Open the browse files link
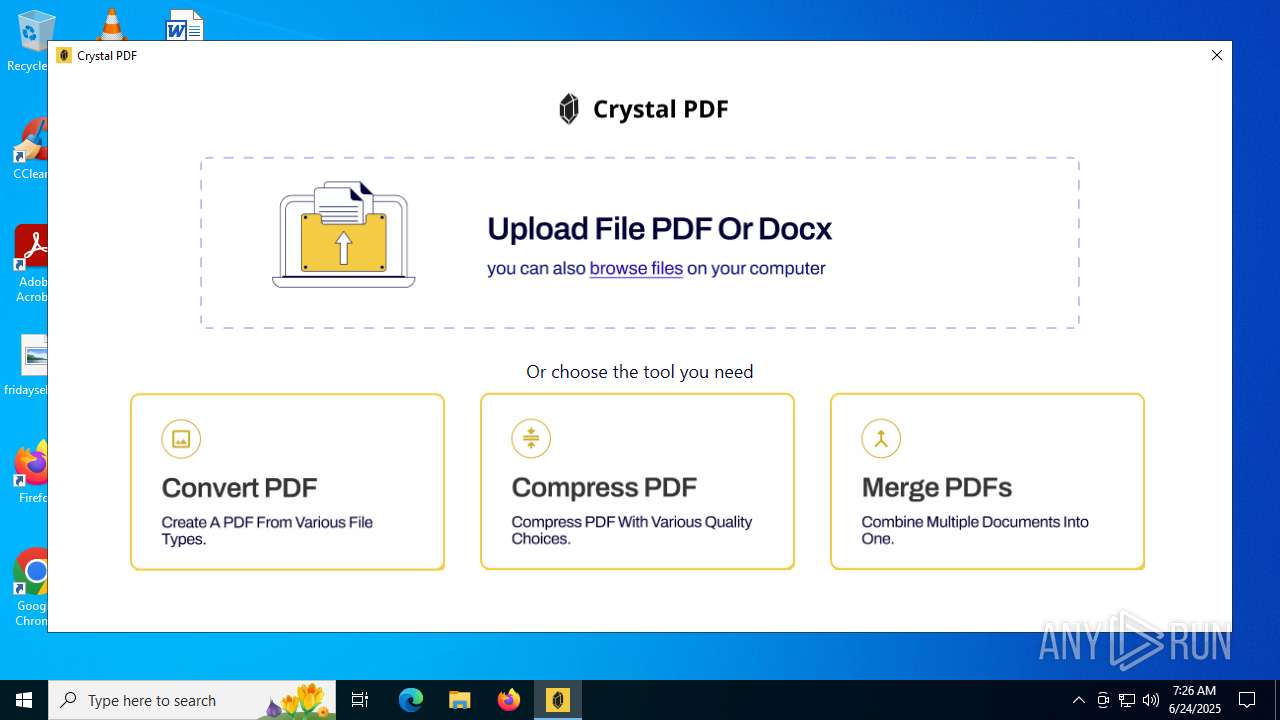 (x=636, y=268)
